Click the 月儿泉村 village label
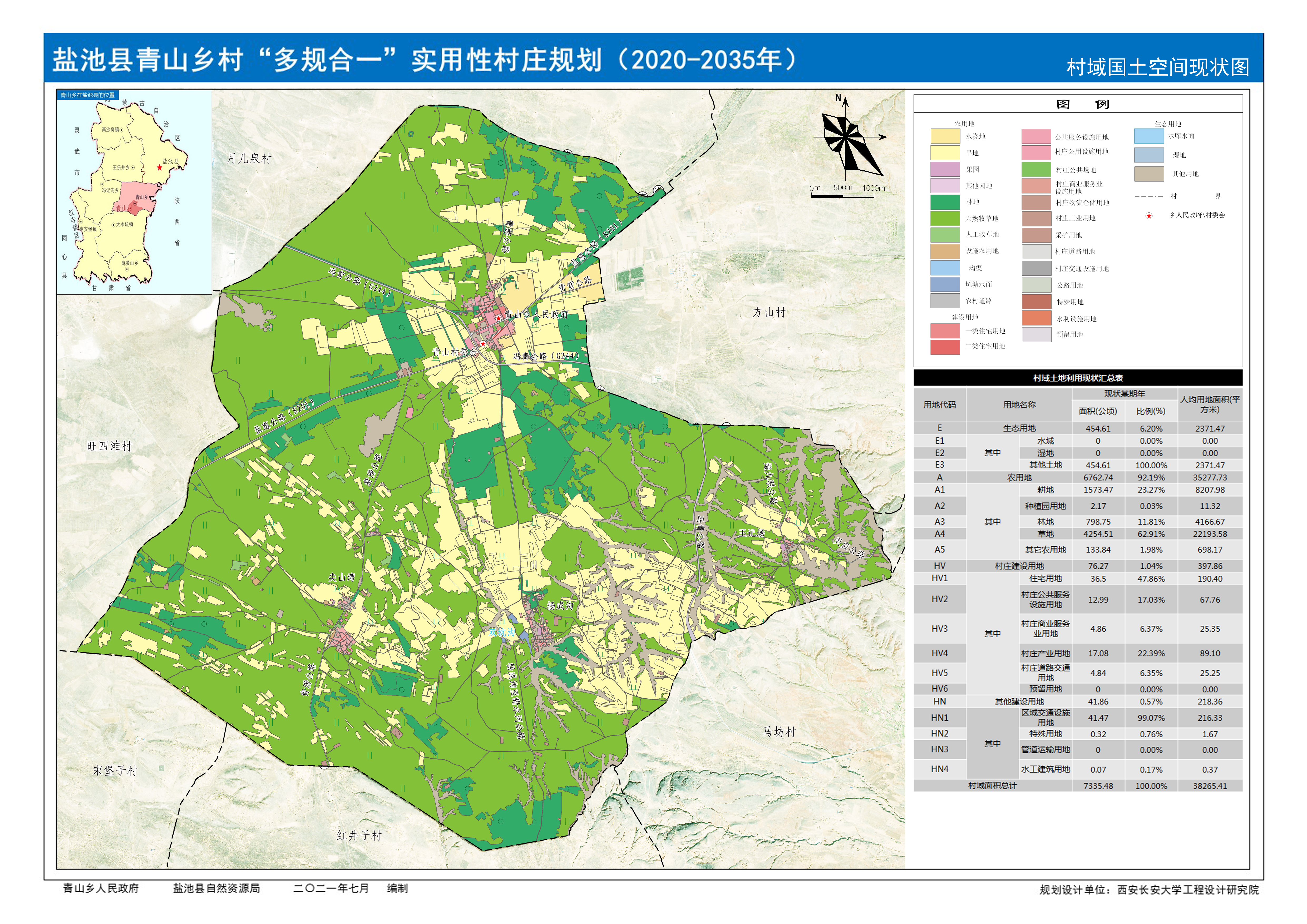The height and width of the screenshot is (924, 1307). [x=249, y=159]
